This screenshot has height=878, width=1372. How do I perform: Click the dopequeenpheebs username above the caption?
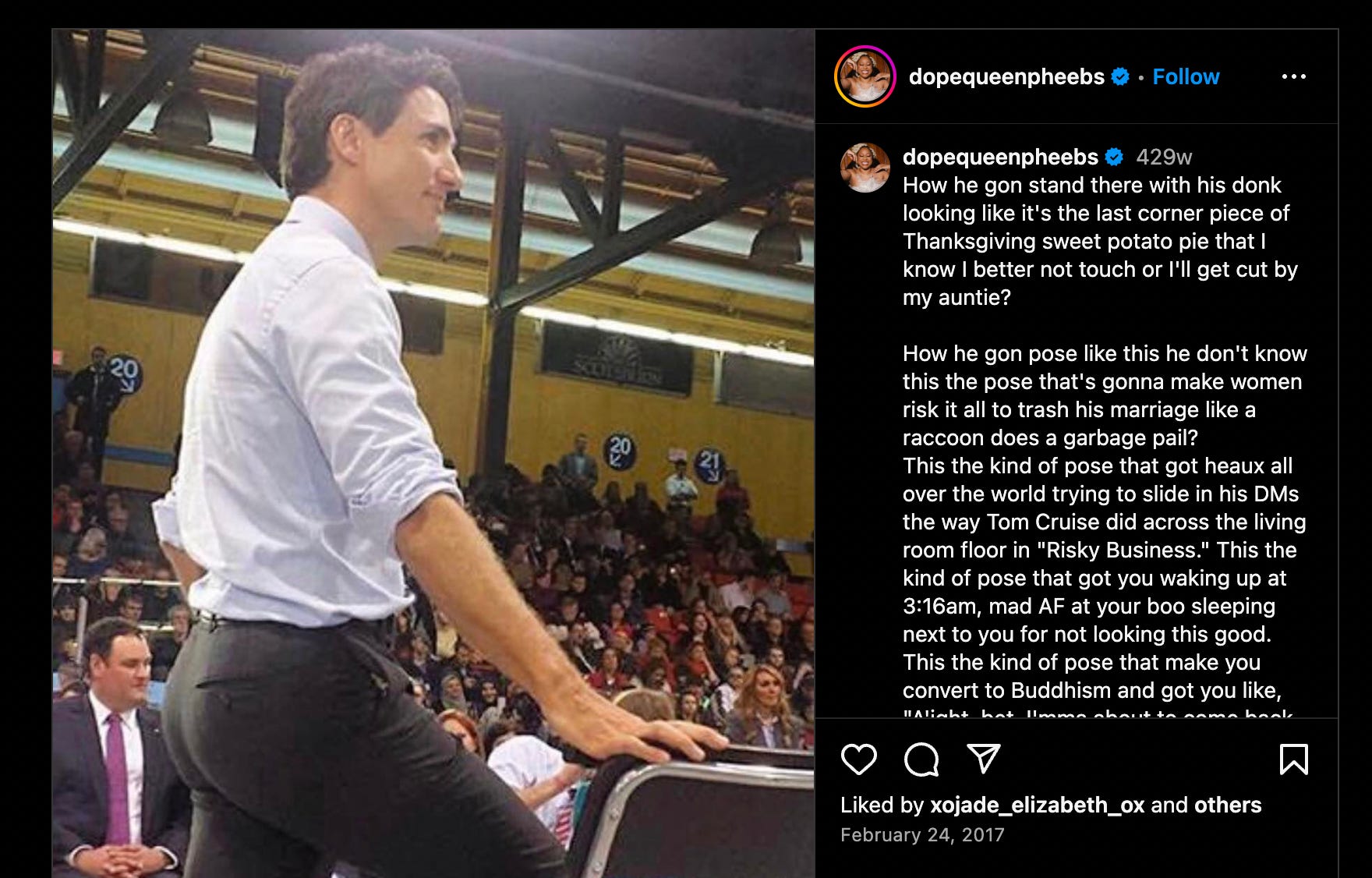click(x=1000, y=157)
